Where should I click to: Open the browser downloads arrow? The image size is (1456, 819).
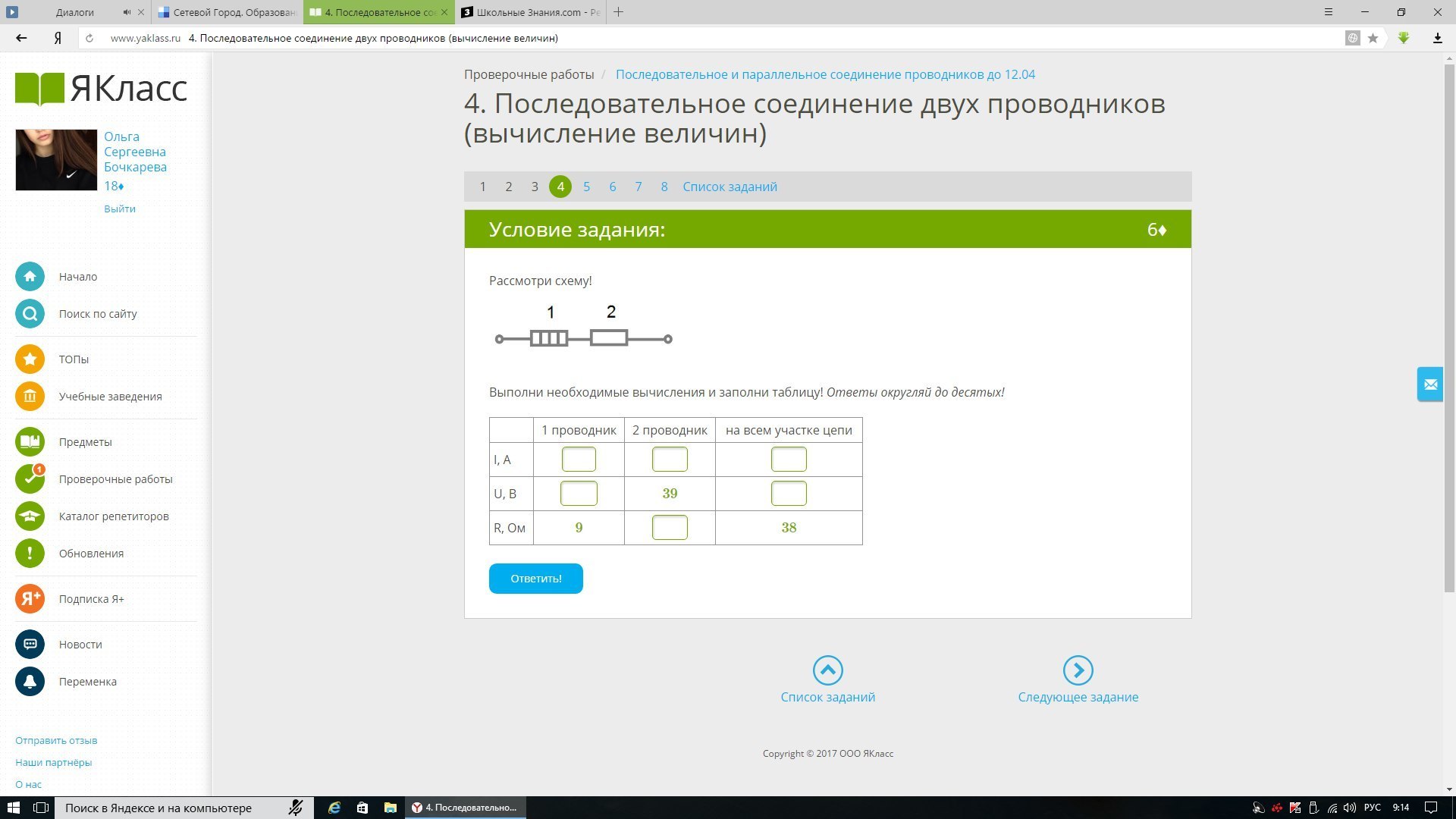tap(1437, 38)
